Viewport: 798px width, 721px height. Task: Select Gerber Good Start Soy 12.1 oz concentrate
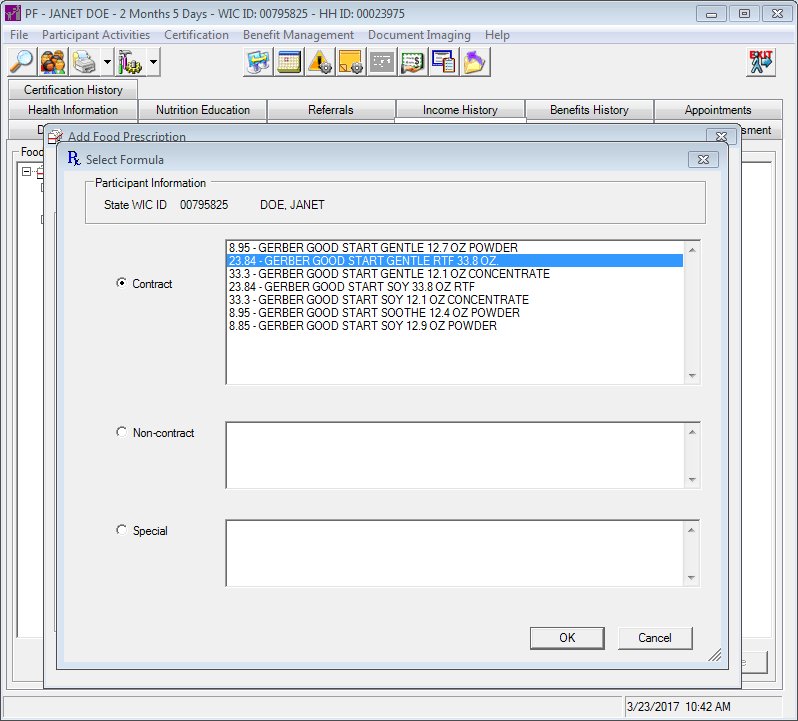(x=455, y=300)
